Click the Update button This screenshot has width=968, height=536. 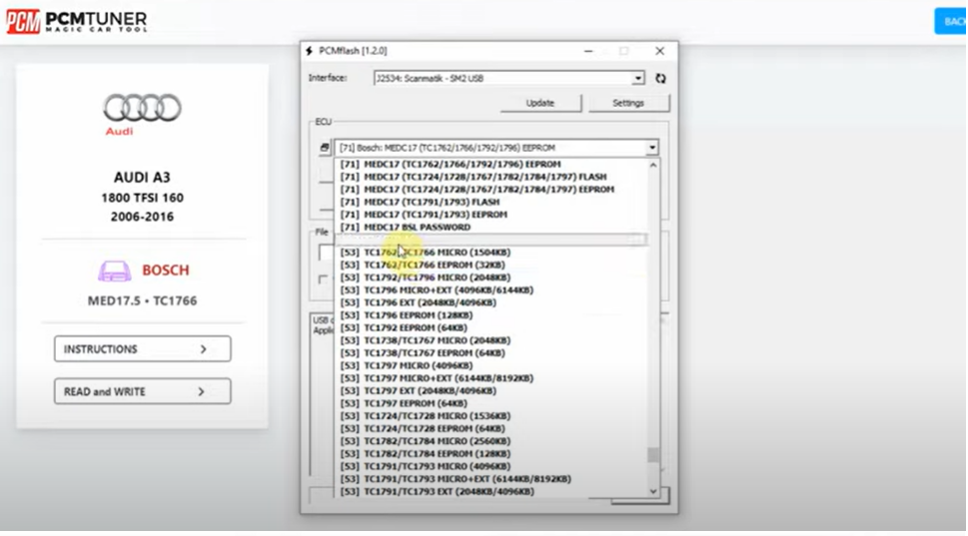click(x=540, y=103)
